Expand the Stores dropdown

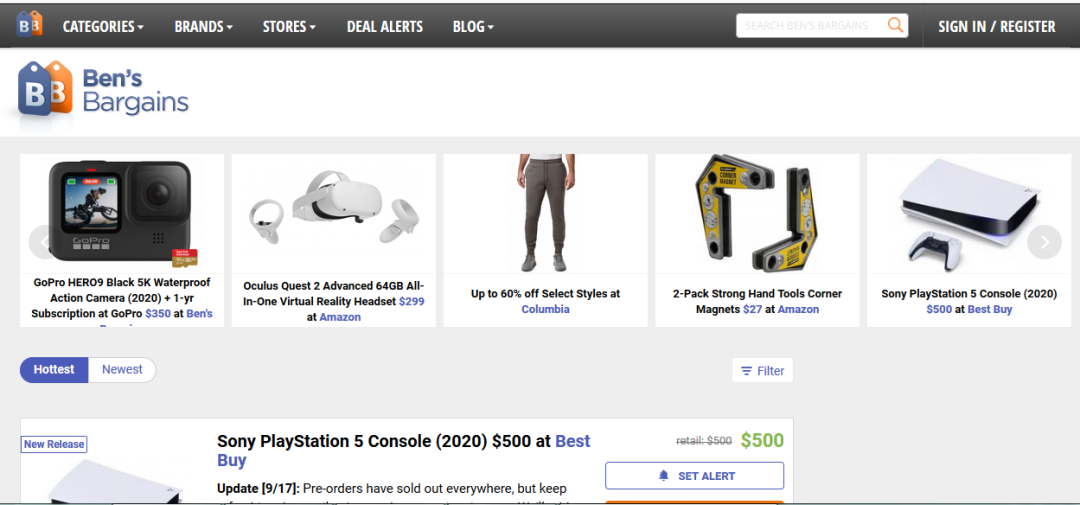tap(289, 27)
